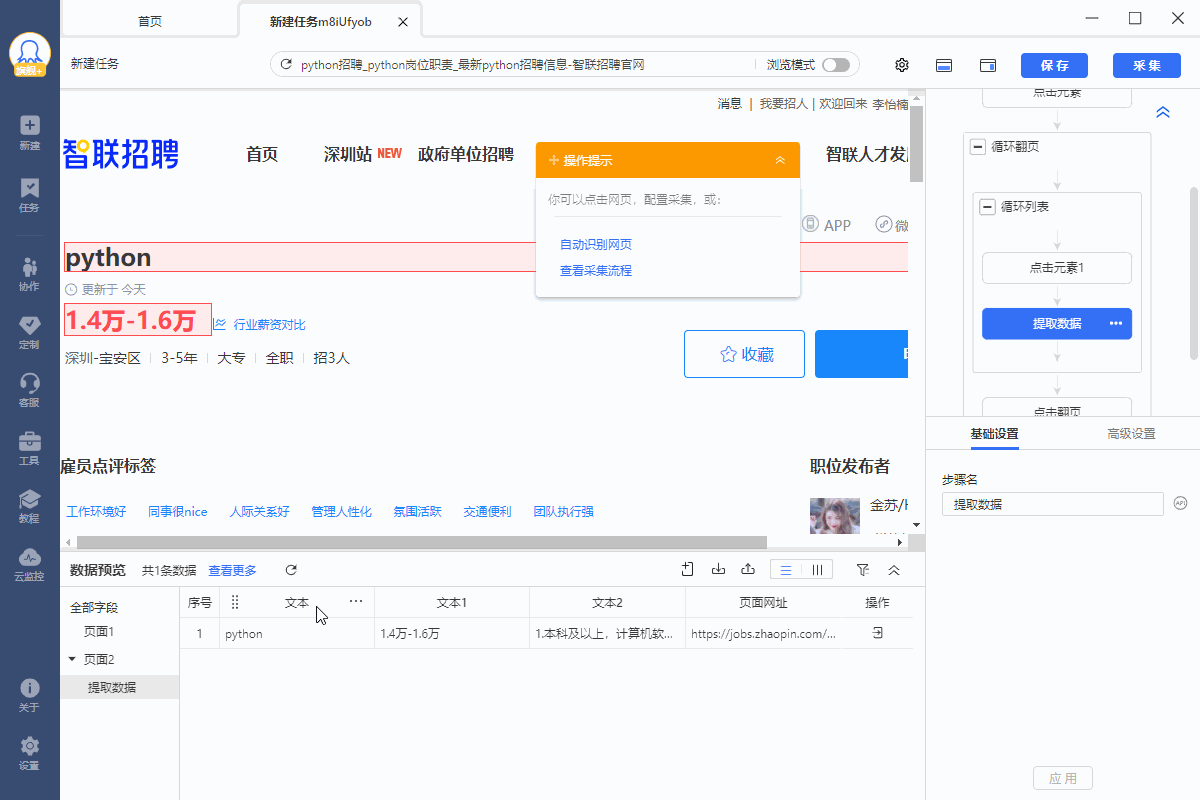Collapse the 操作提示 tips panel
This screenshot has height=800, width=1200.
point(780,161)
